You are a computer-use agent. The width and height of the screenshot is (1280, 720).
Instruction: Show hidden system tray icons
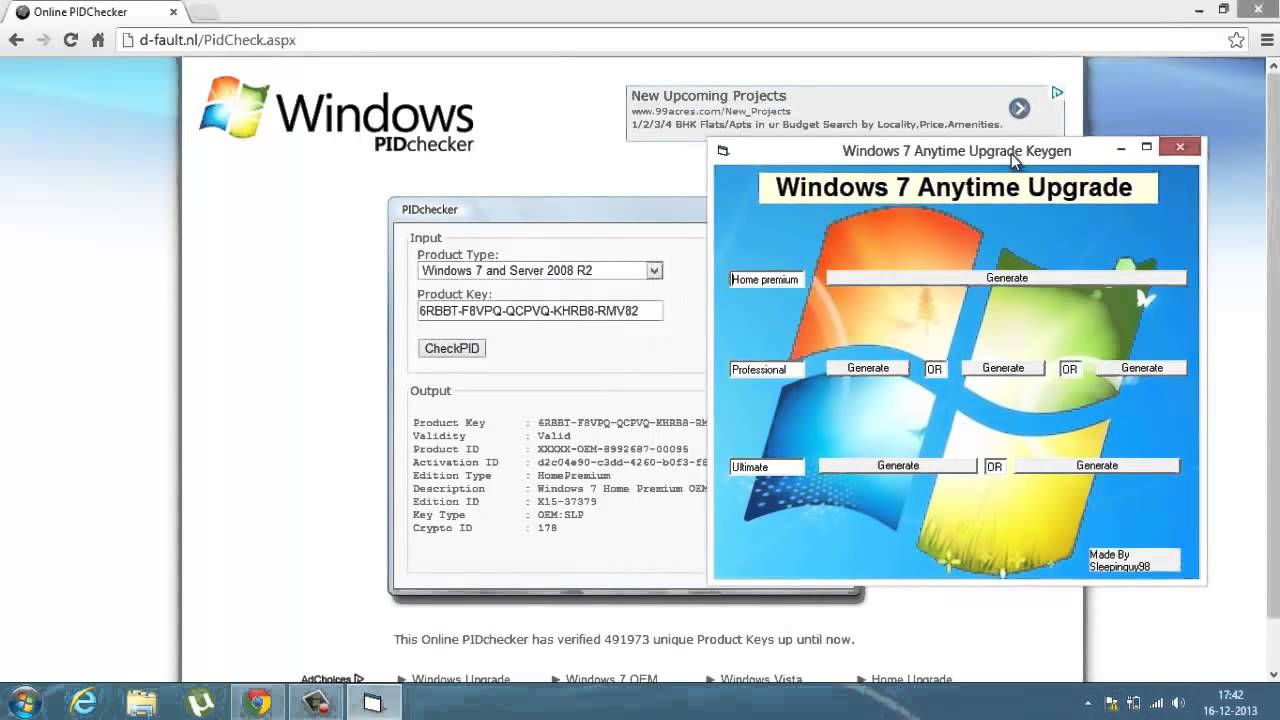pyautogui.click(x=1089, y=703)
